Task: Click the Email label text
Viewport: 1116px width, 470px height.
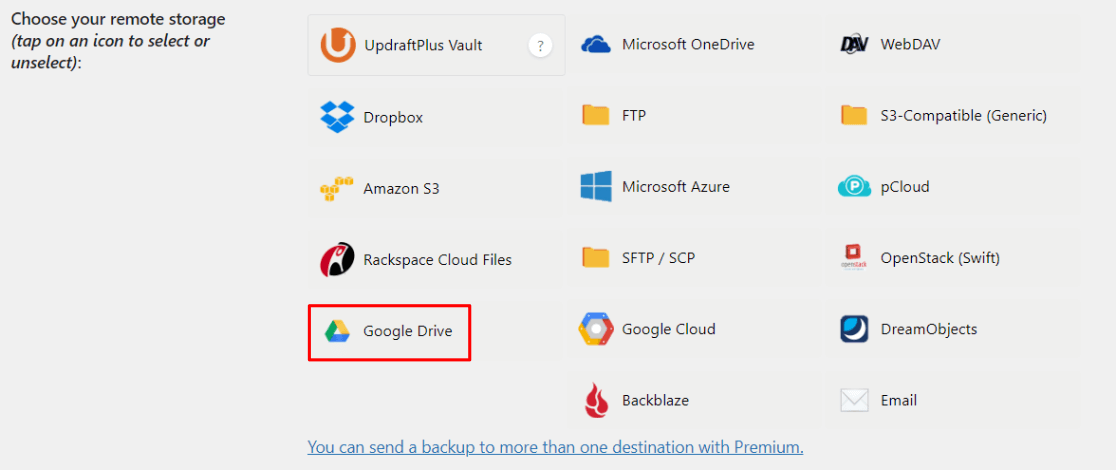Action: [898, 400]
